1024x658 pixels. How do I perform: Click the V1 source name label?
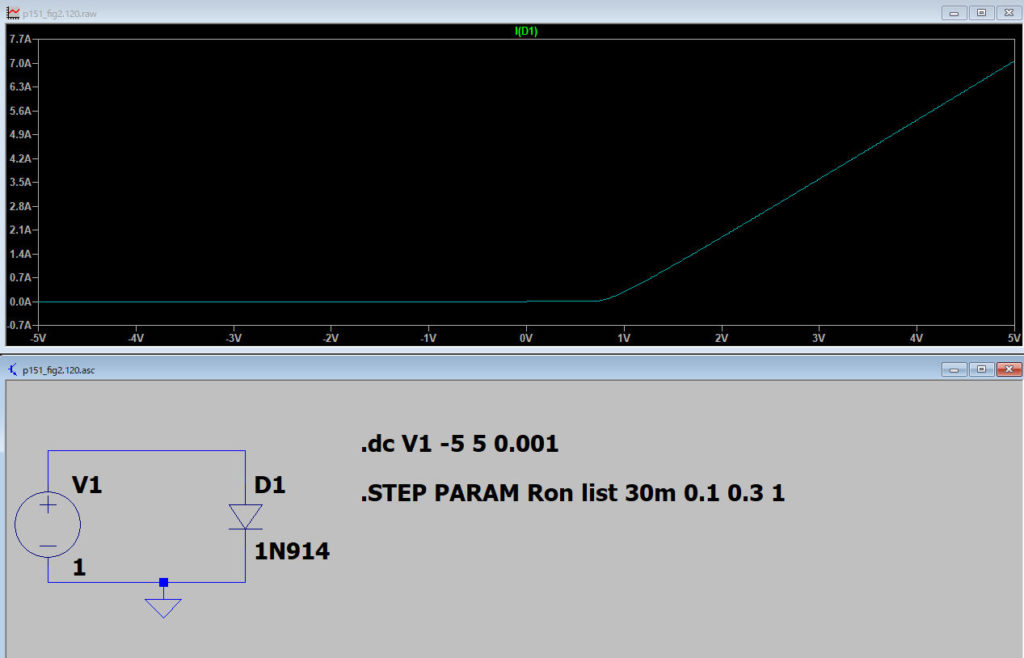coord(87,486)
